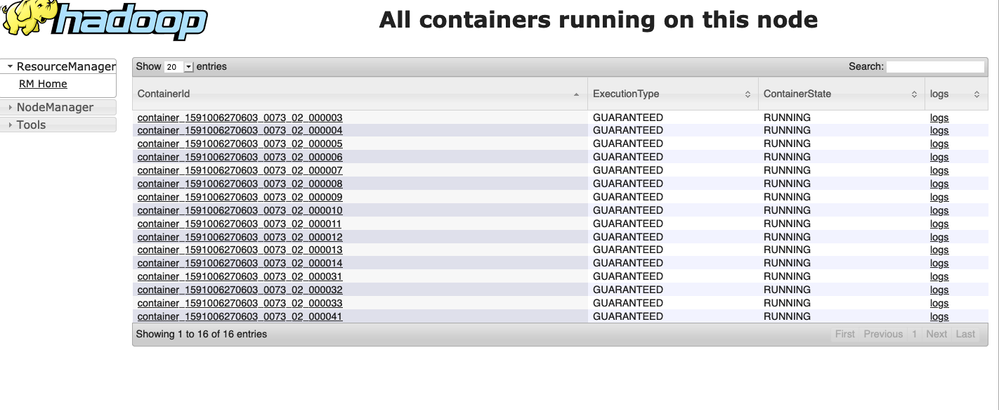Click the 'All containers running on this node' heading
The image size is (999, 410).
pos(598,20)
